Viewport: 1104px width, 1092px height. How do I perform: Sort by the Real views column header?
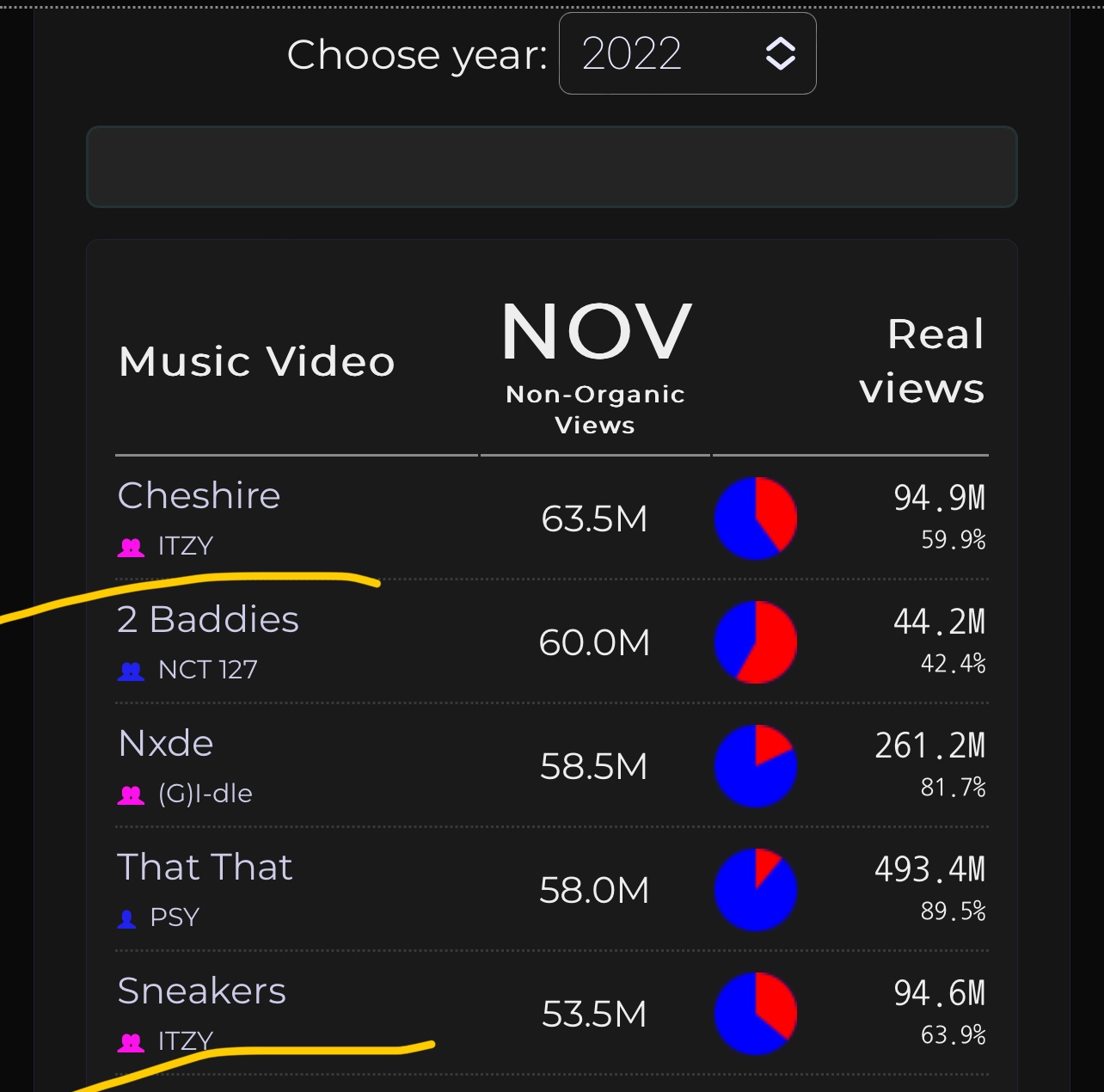pyautogui.click(x=921, y=361)
